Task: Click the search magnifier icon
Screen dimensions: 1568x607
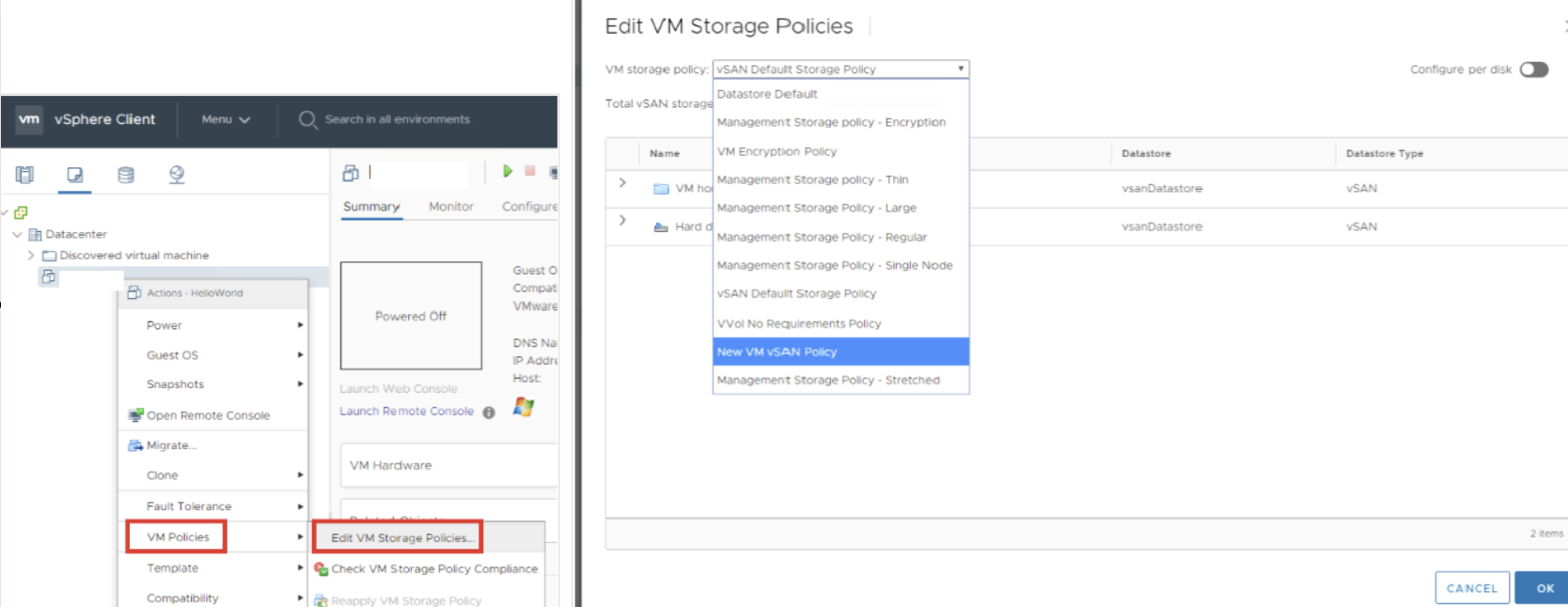Action: click(307, 119)
